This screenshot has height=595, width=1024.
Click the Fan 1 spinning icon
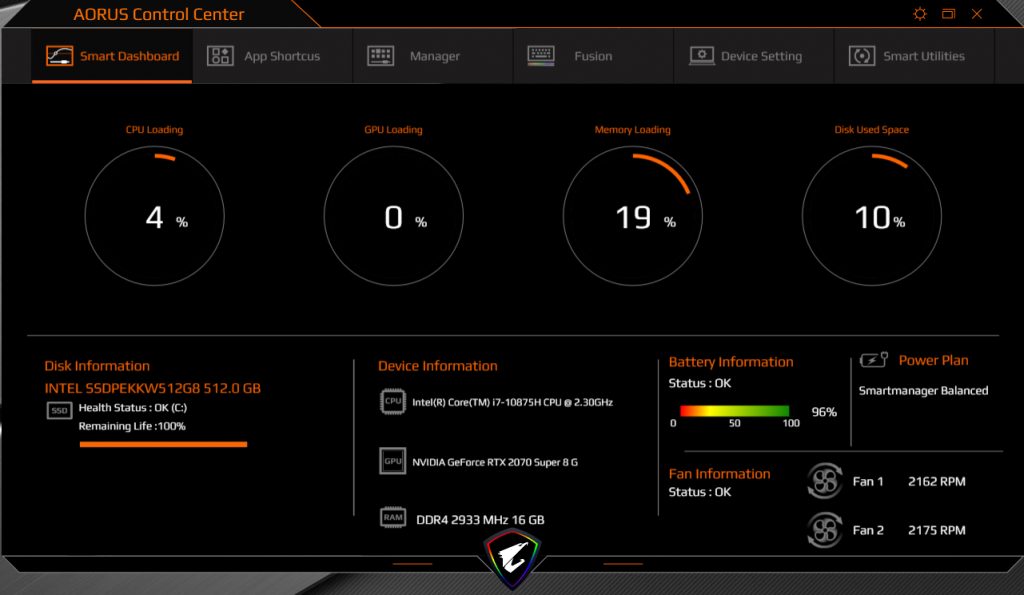(825, 481)
